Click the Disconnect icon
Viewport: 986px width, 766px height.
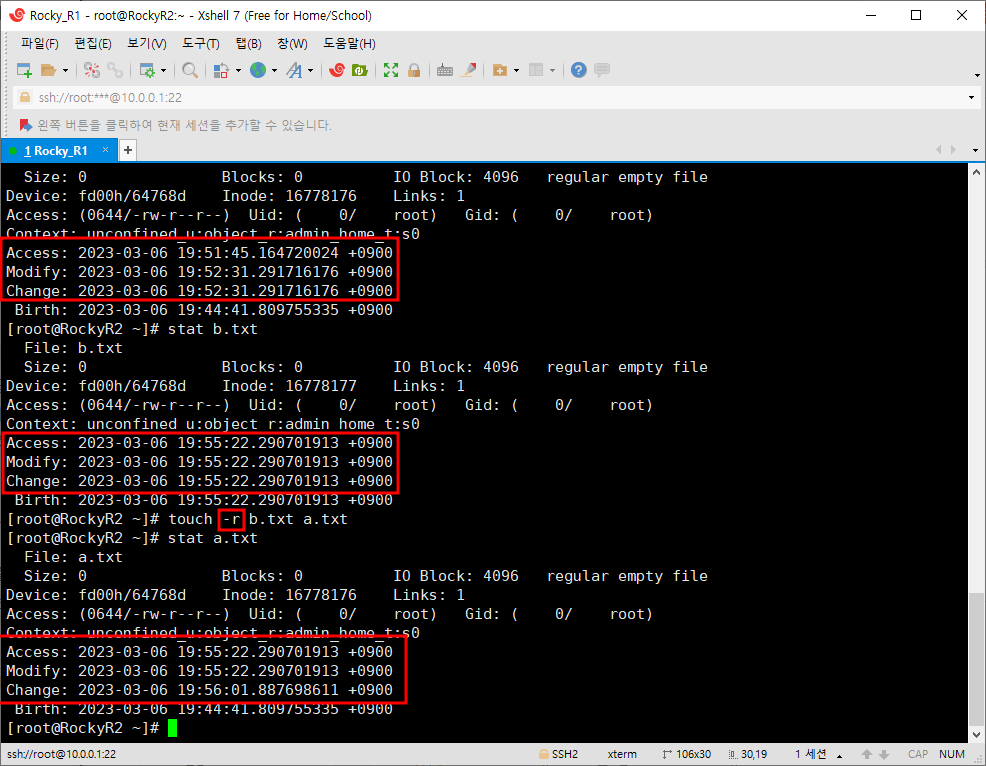pos(92,70)
